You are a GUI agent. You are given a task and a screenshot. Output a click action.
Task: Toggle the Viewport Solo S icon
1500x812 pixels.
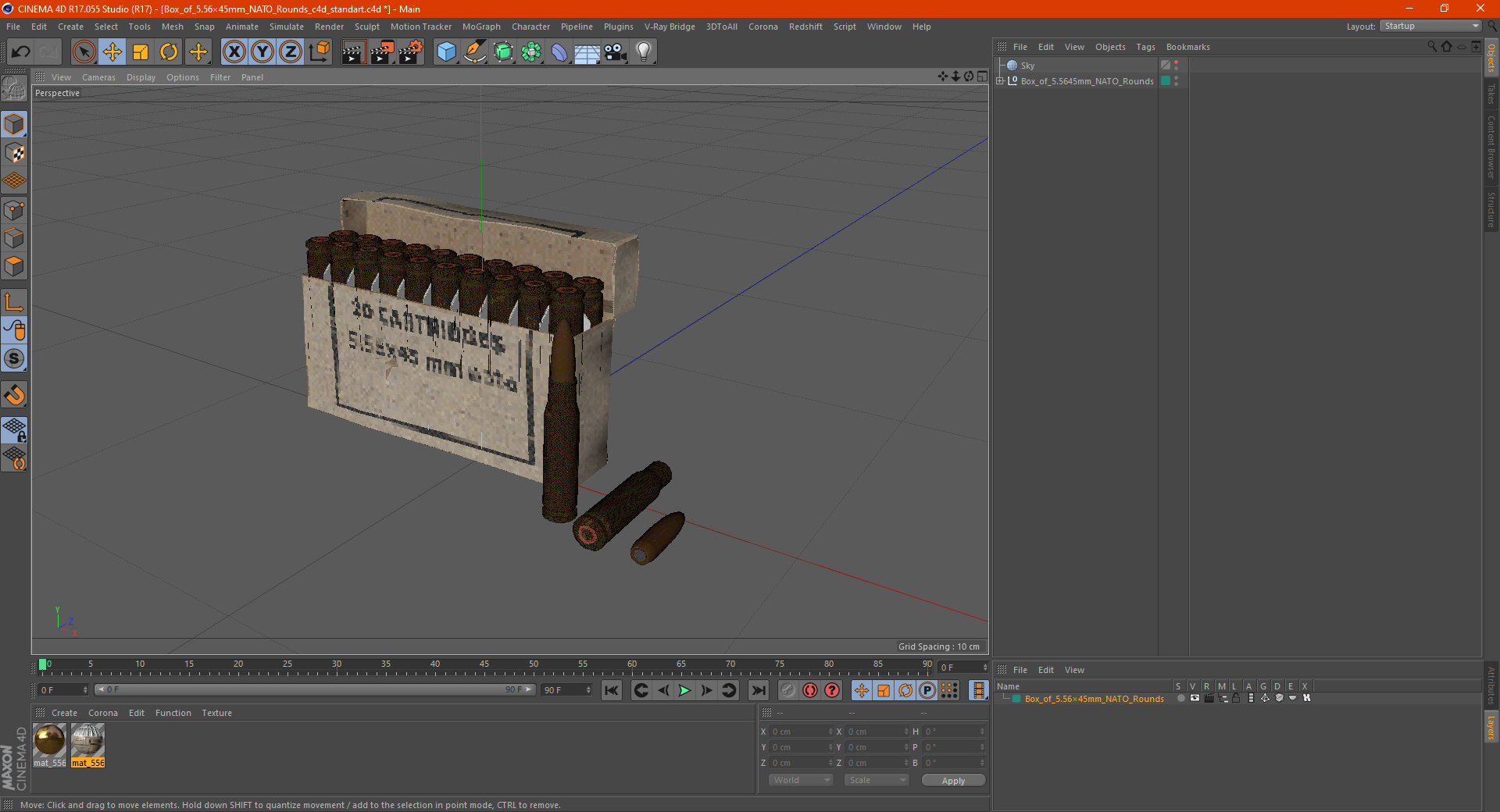14,359
